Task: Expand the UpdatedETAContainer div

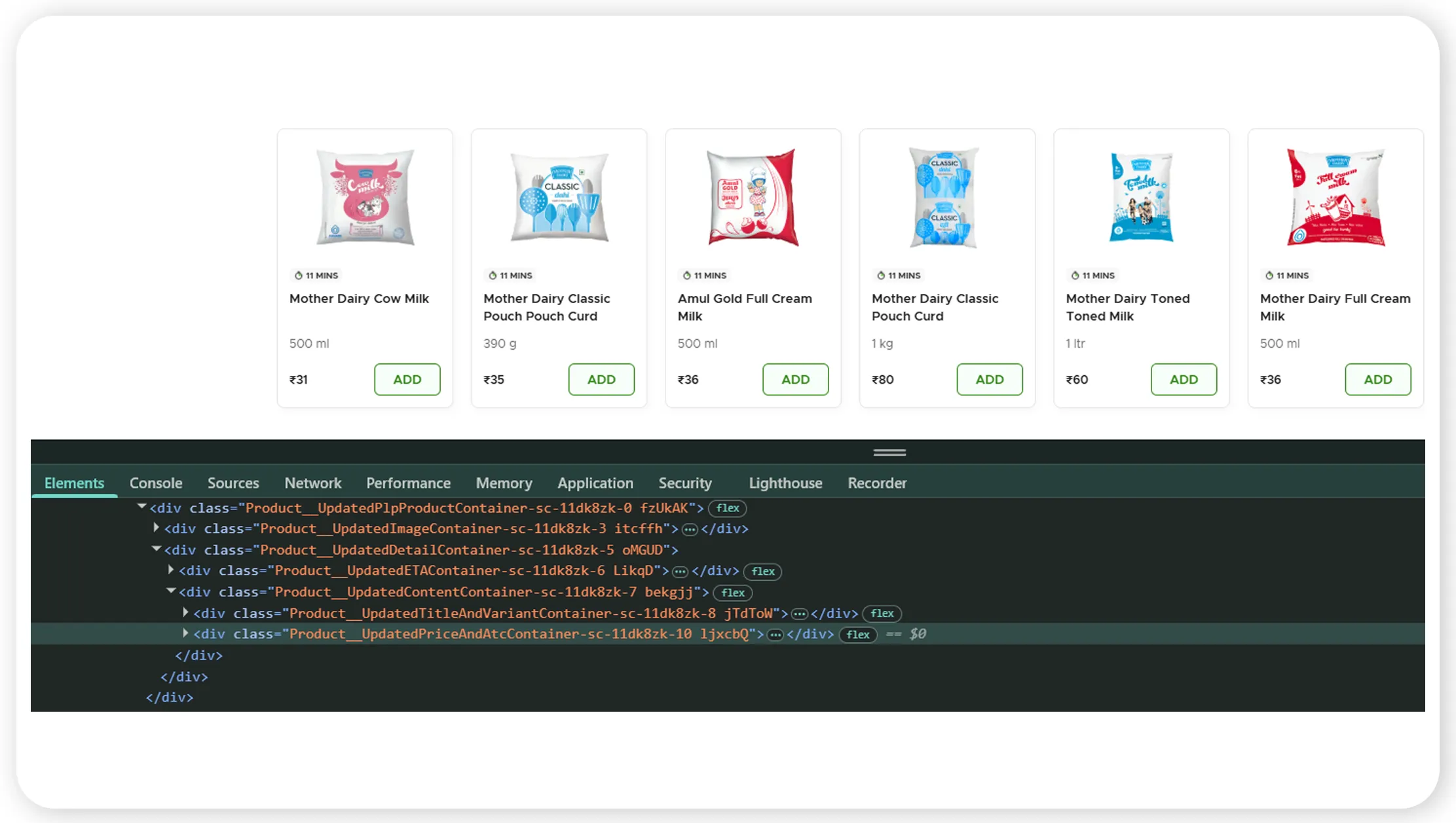Action: 170,570
